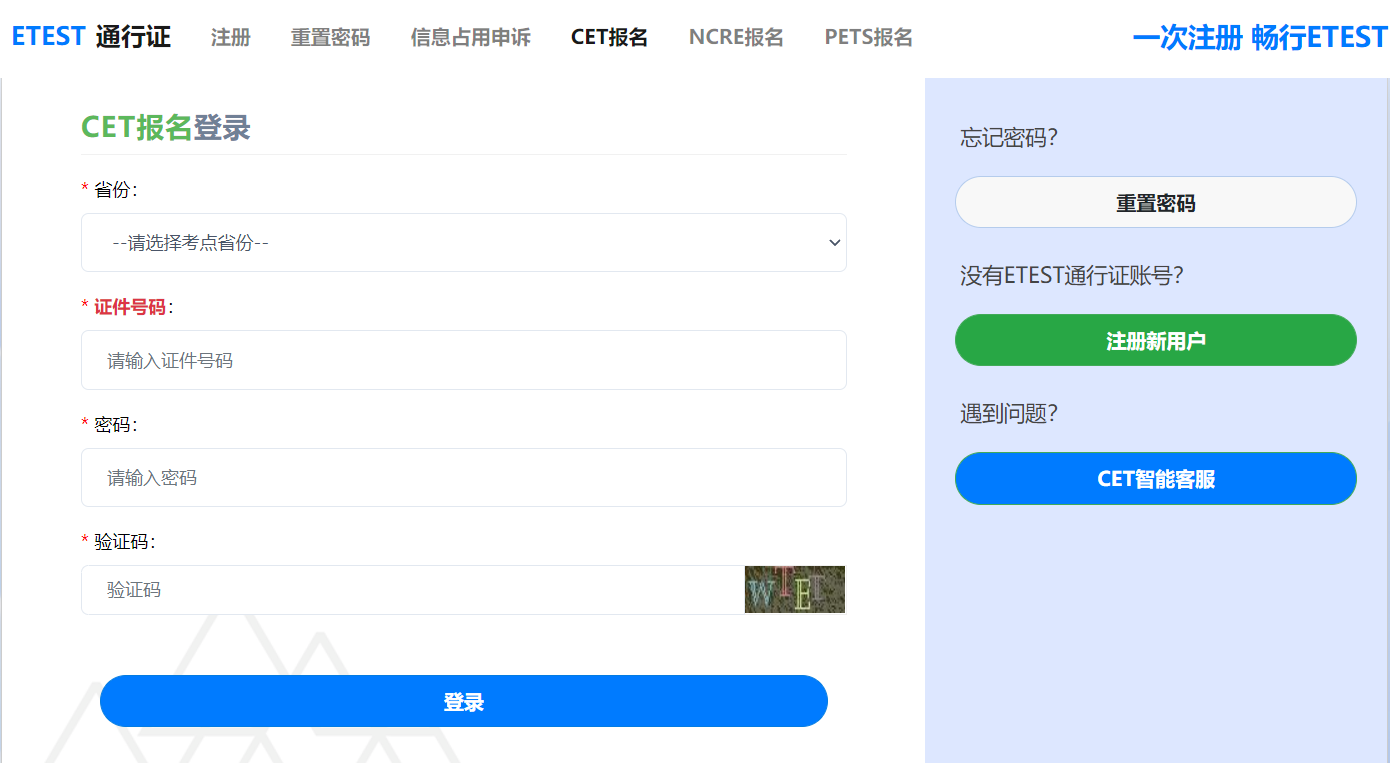The image size is (1390, 763).
Task: Click the red 证件号码 field label
Action: point(130,307)
